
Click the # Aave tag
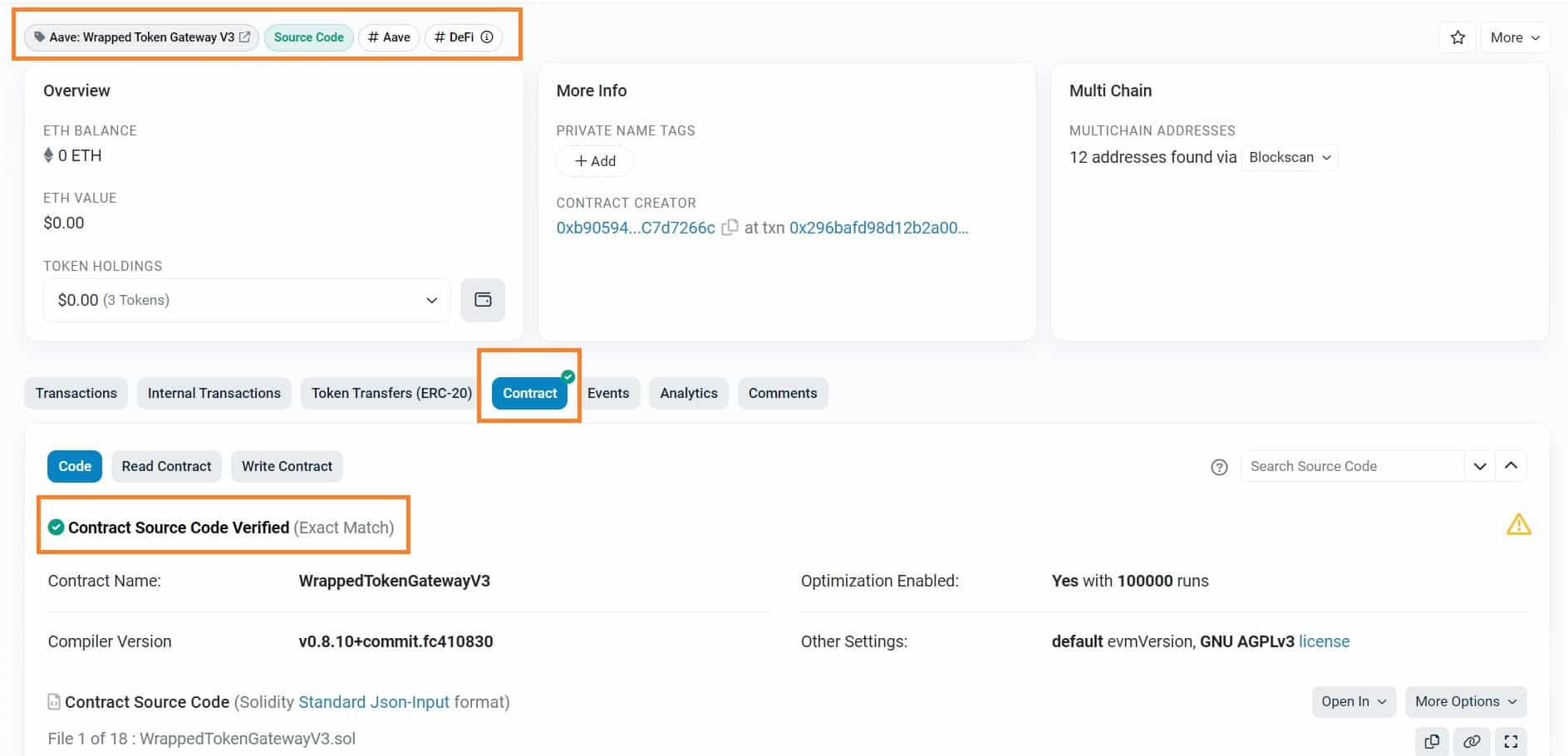[x=389, y=37]
